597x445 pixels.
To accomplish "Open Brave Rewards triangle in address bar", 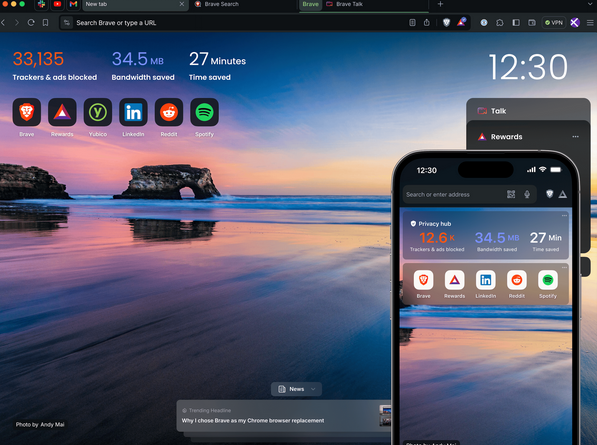I will click(461, 22).
